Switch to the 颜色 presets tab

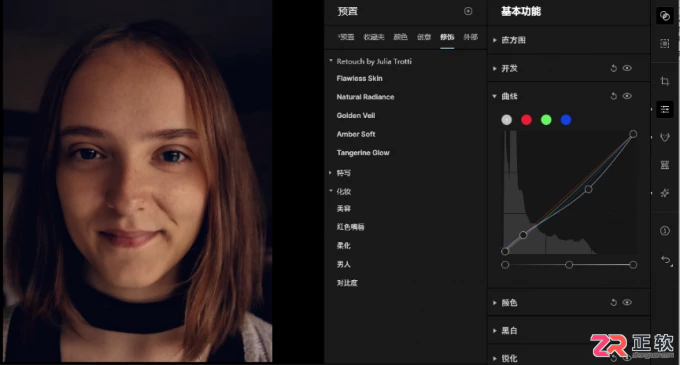coord(400,37)
